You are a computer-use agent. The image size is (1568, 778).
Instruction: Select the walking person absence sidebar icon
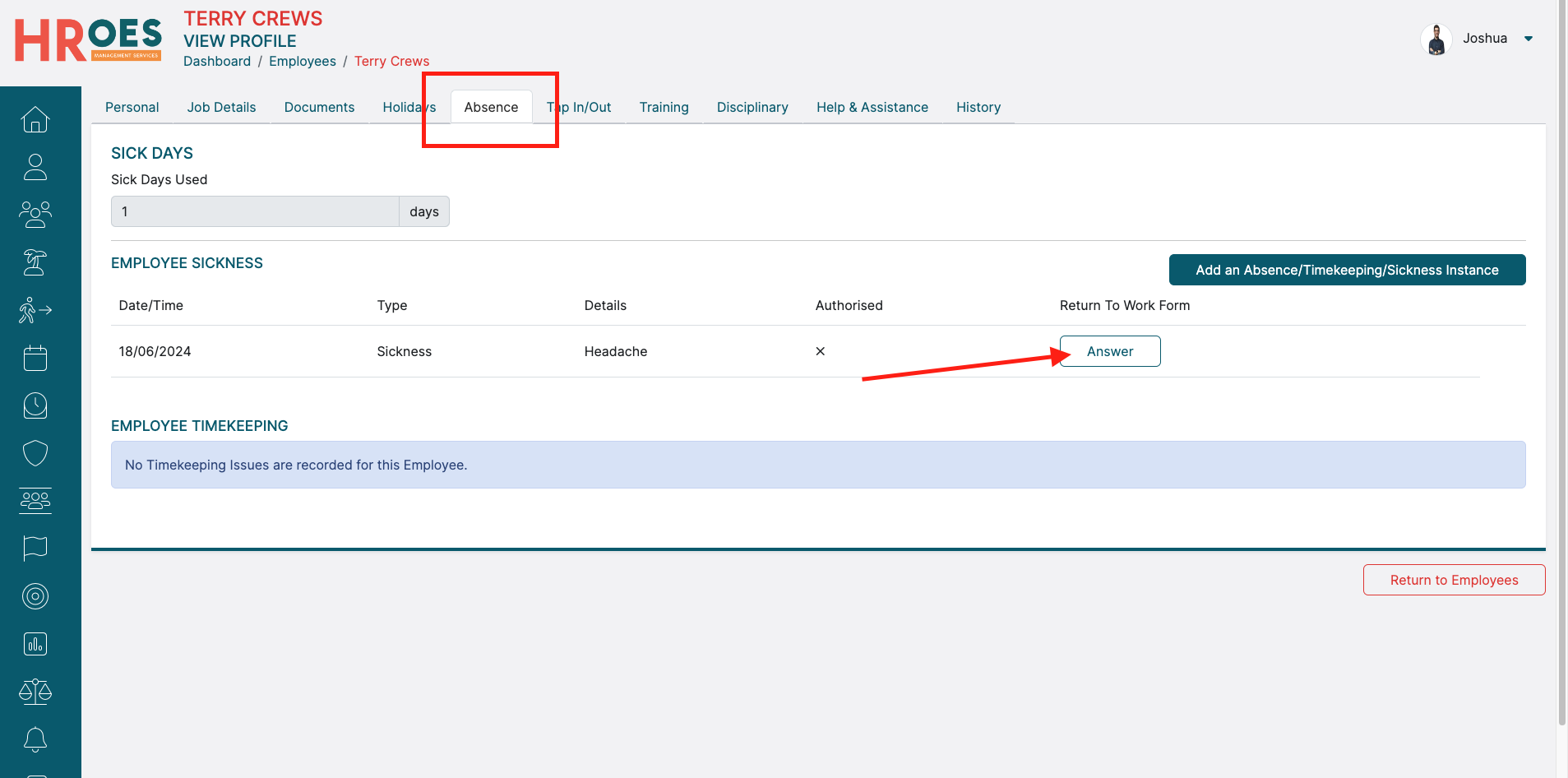(35, 310)
